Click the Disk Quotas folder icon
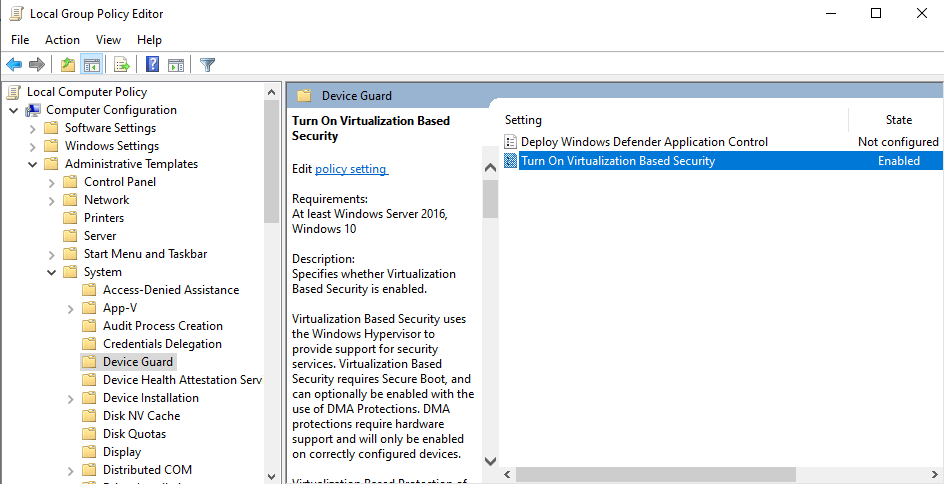This screenshot has width=944, height=484. (x=89, y=434)
